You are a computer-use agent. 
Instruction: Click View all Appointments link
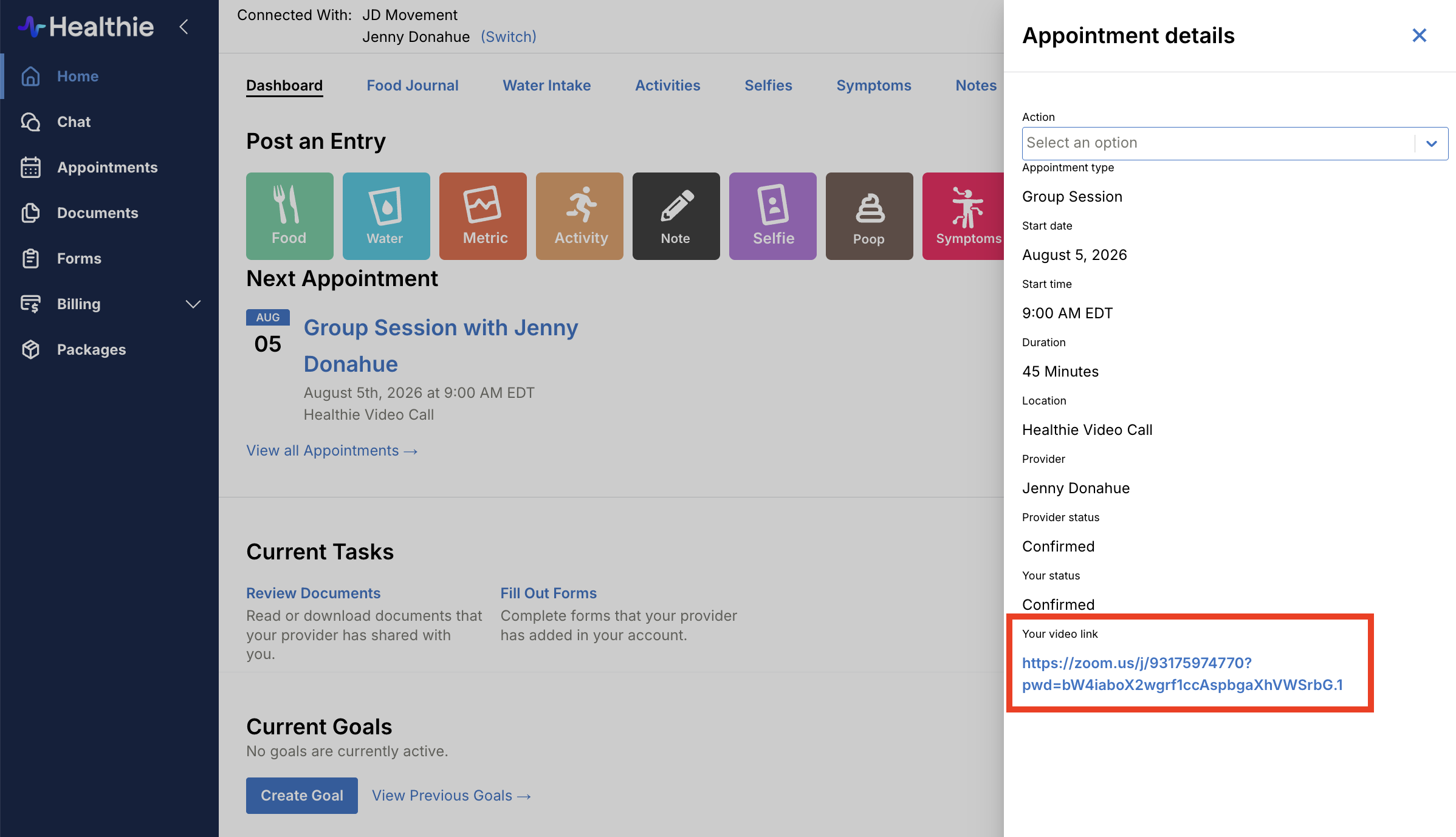click(x=332, y=451)
